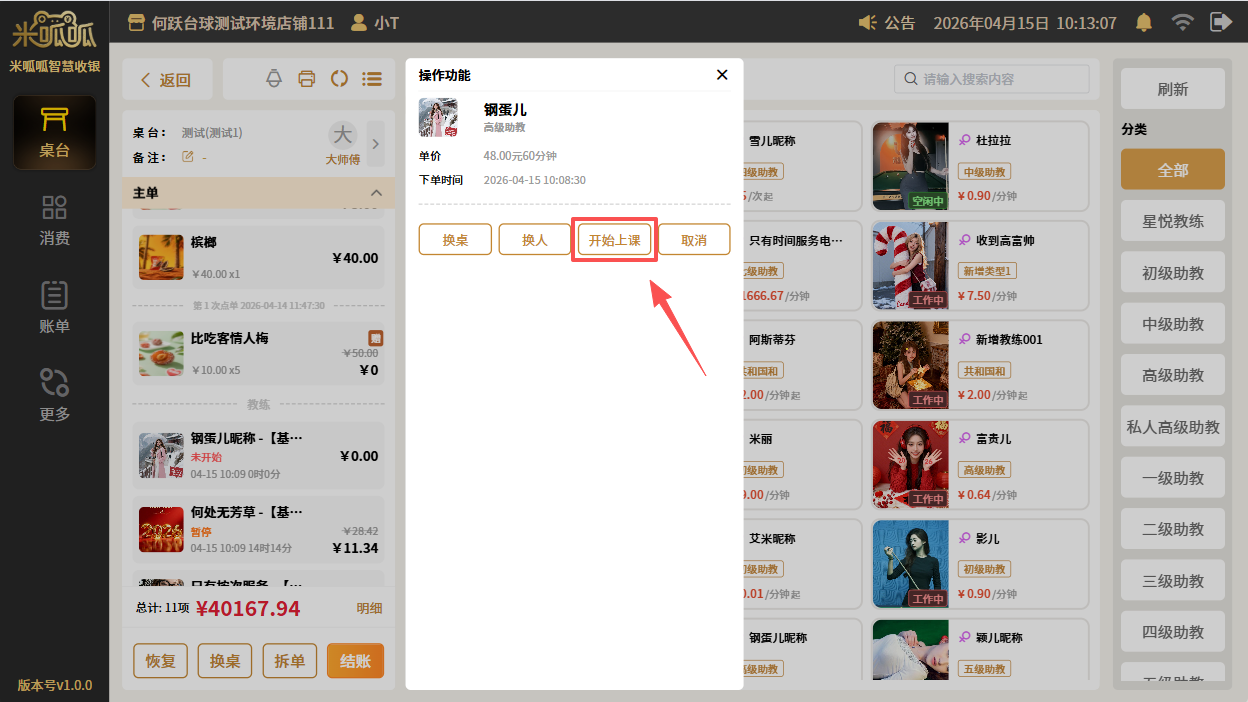Click the logout icon at top right

point(1221,22)
